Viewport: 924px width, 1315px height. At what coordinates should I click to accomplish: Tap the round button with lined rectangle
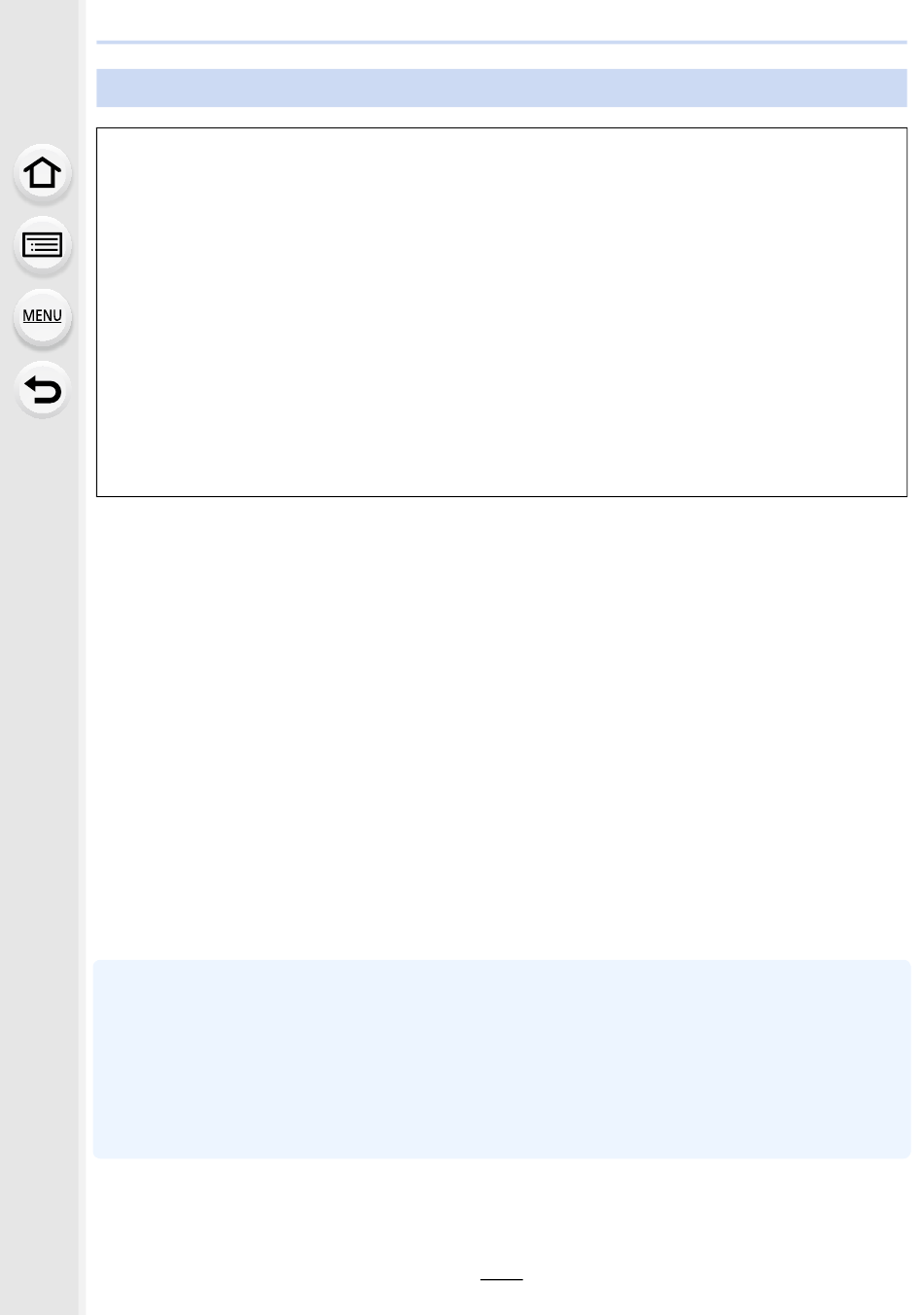(x=42, y=245)
